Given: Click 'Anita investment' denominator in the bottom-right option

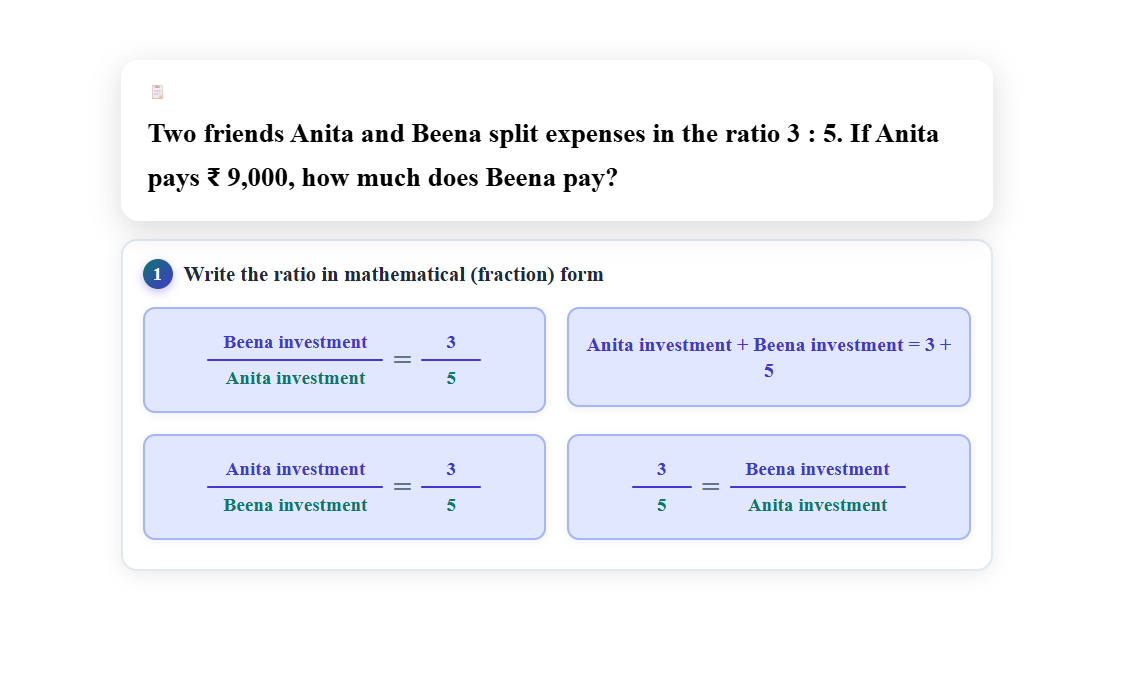Looking at the screenshot, I should 817,505.
